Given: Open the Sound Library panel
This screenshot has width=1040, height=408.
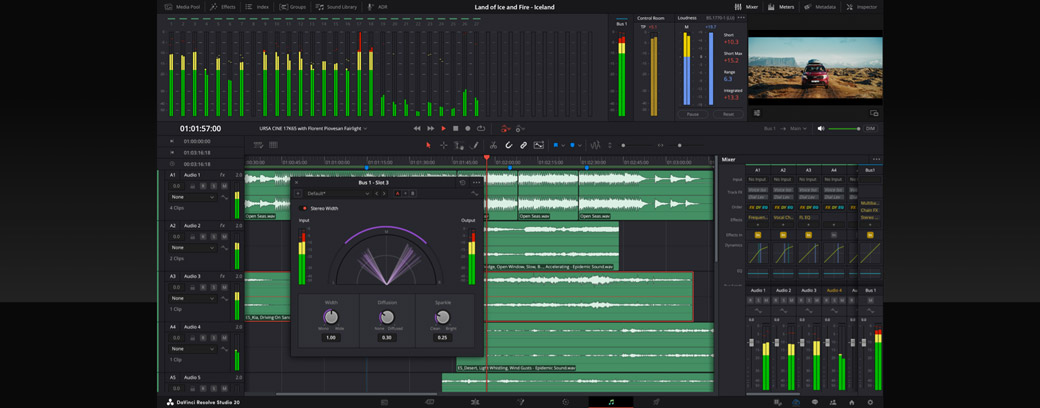Looking at the screenshot, I should [x=336, y=7].
